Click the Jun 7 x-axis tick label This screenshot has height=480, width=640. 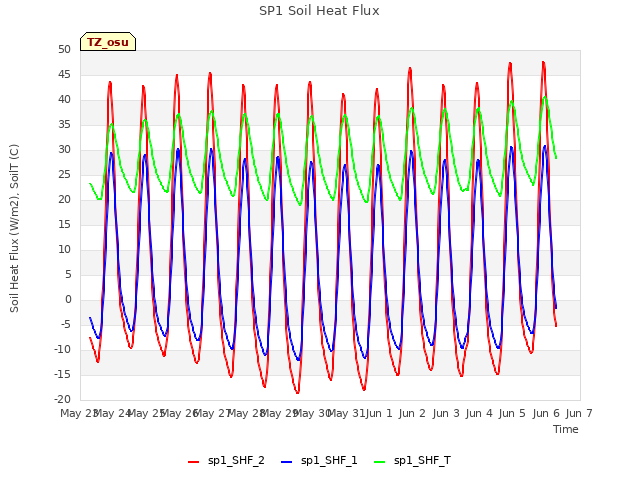[579, 413]
